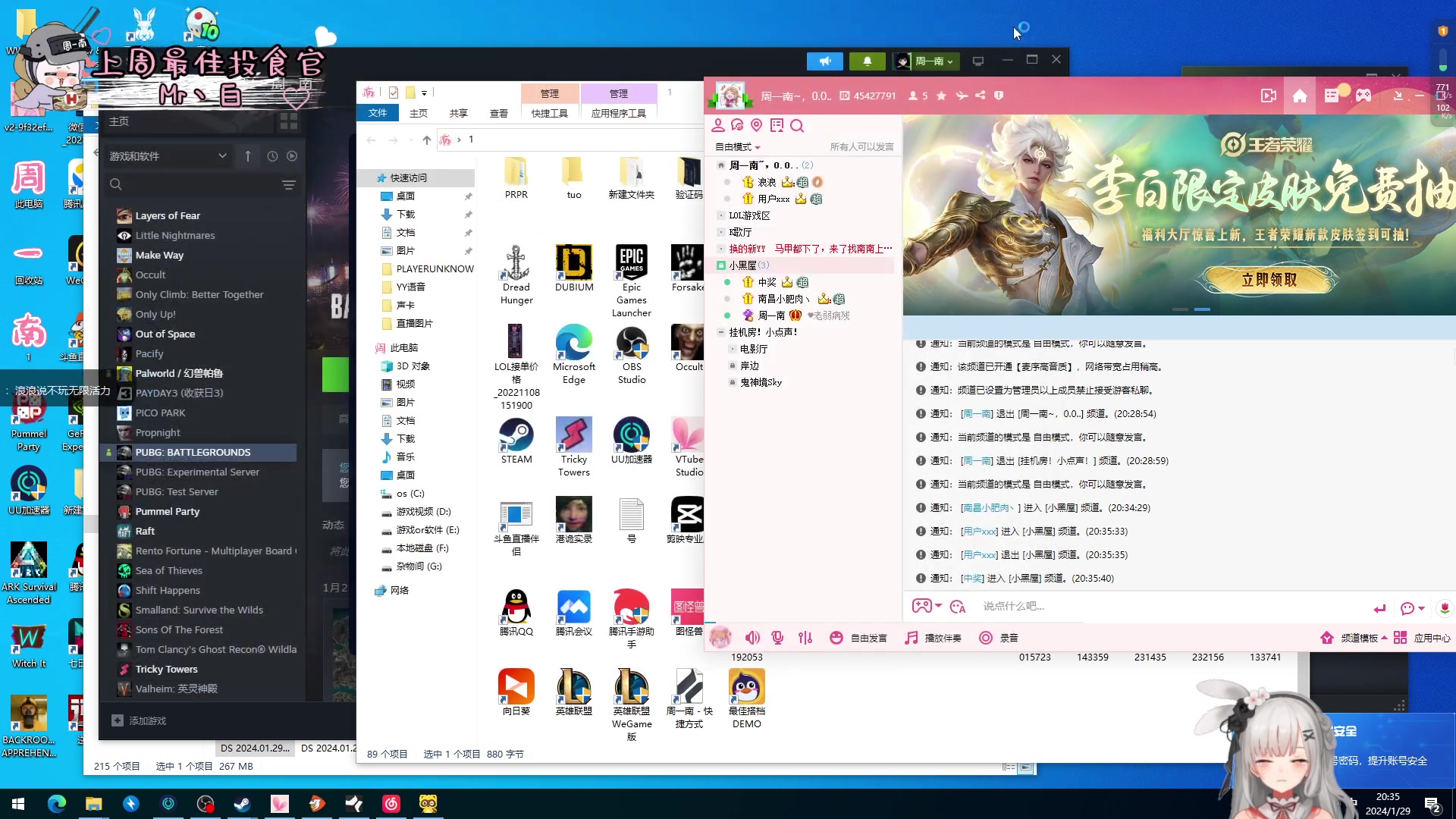Click the gamepad icon in YY header
1456x819 pixels.
coord(1363,96)
